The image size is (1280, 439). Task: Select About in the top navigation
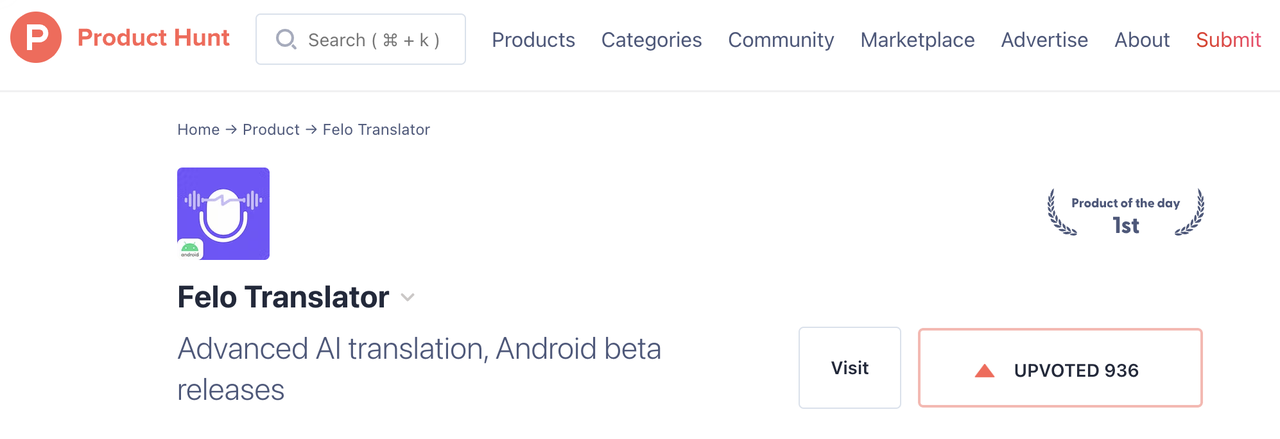click(x=1141, y=40)
